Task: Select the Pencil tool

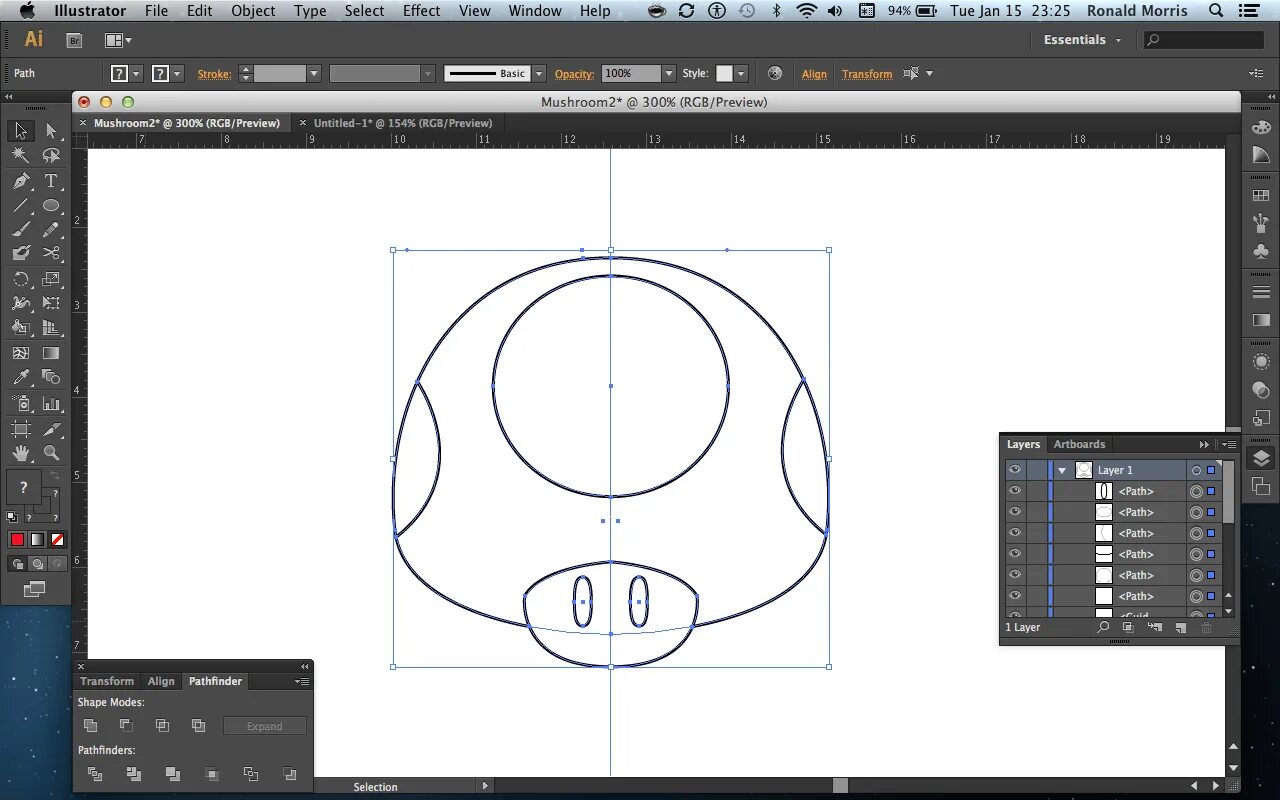Action: [x=51, y=229]
